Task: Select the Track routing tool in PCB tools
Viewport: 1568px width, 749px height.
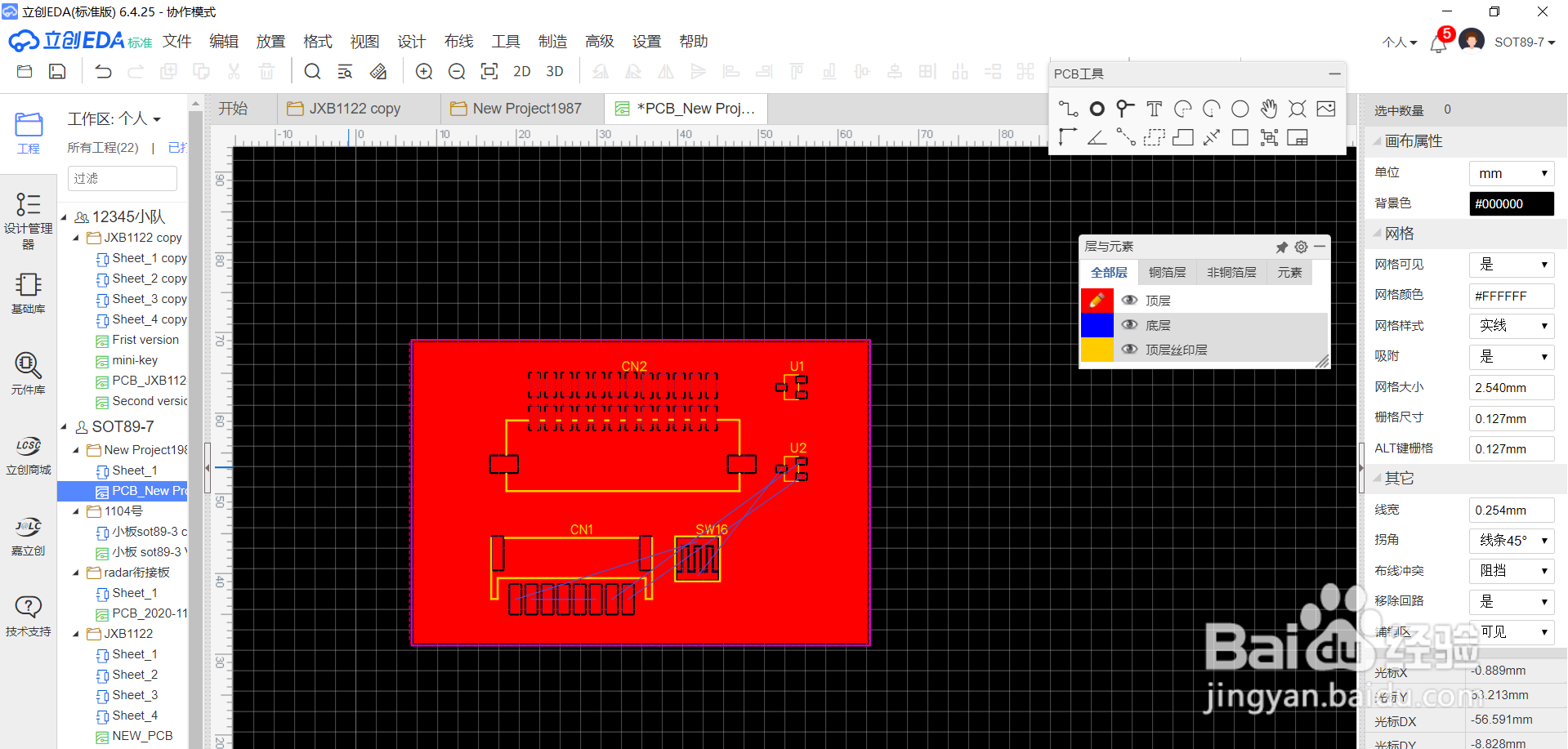Action: (x=1068, y=109)
